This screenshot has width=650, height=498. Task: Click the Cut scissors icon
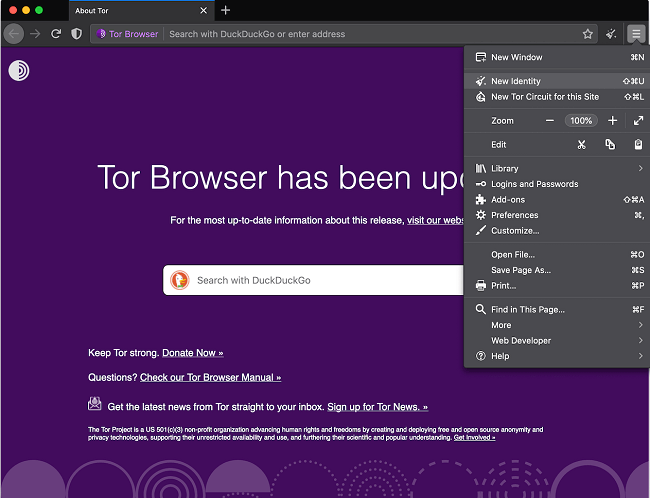pyautogui.click(x=582, y=145)
